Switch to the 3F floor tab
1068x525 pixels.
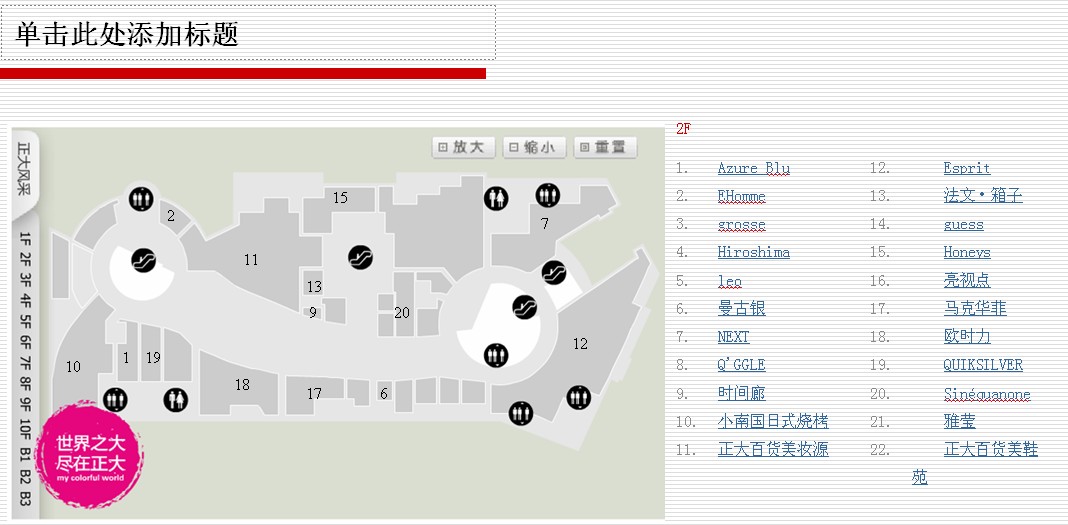(x=25, y=281)
